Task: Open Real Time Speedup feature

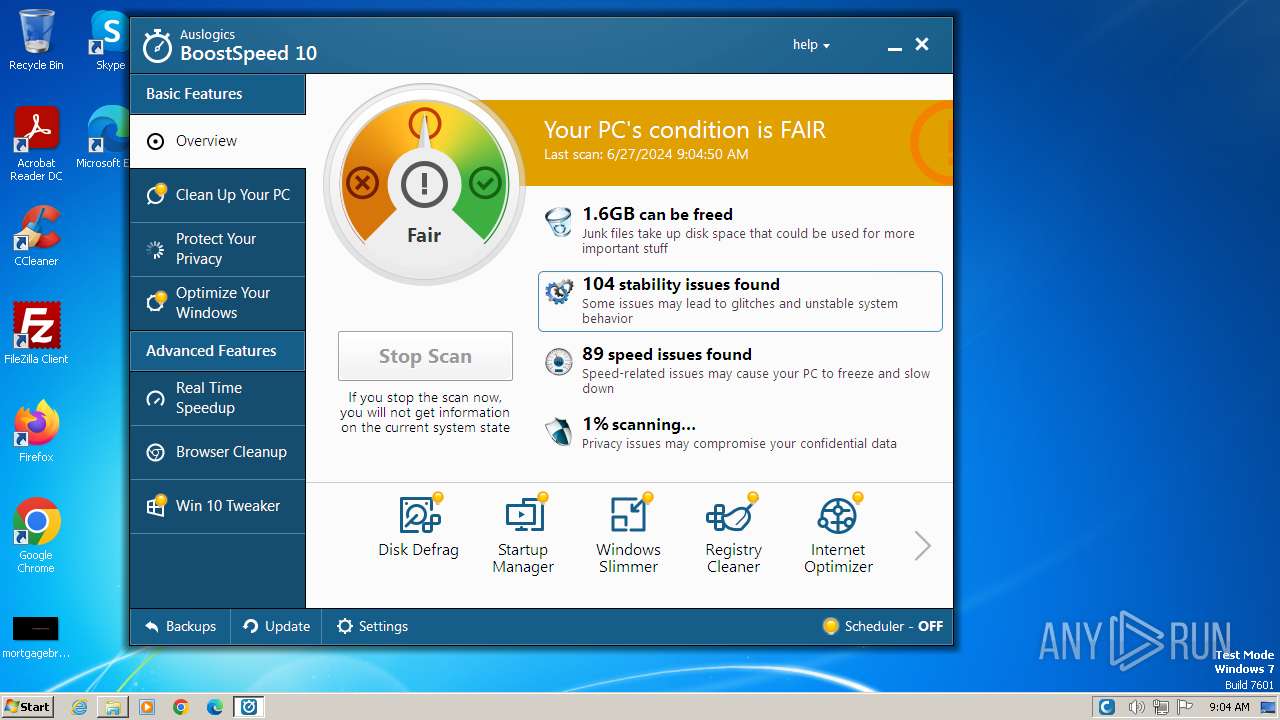Action: 218,398
